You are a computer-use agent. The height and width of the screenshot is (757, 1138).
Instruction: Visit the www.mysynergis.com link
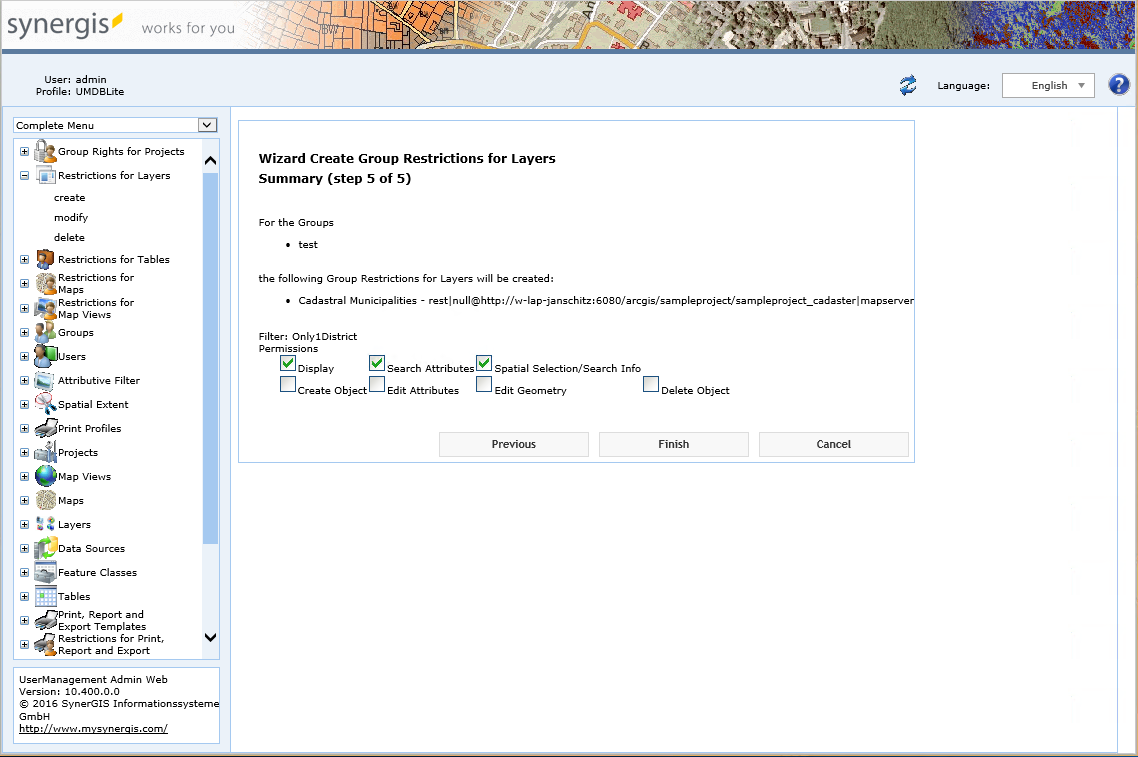click(92, 727)
